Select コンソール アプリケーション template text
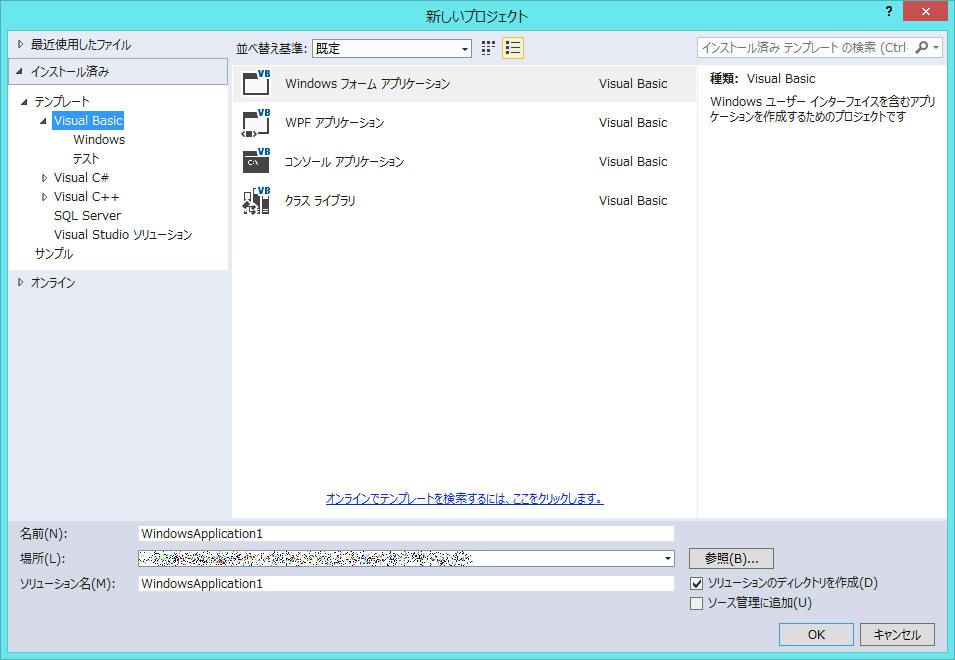This screenshot has height=660, width=955. [x=344, y=161]
